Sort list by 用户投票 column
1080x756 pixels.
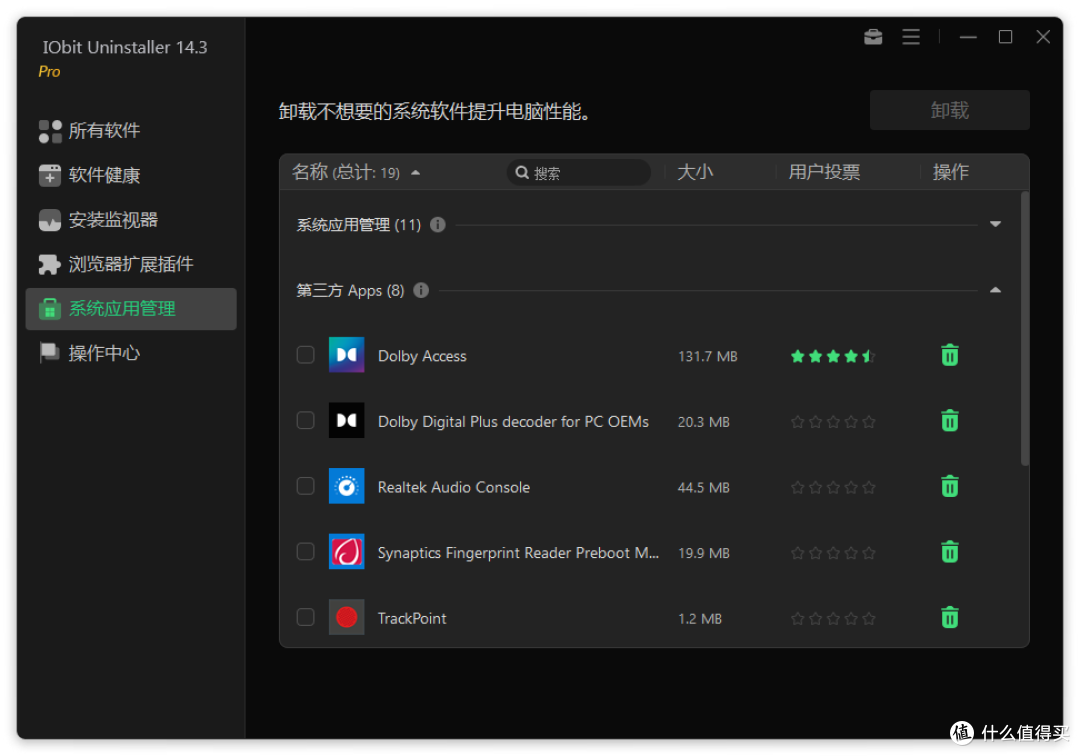(824, 172)
